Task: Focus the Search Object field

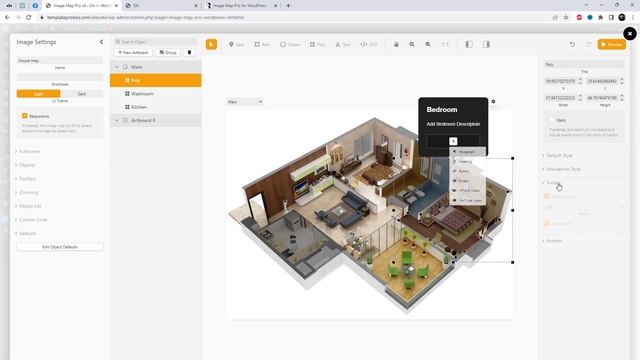Action: [156, 42]
